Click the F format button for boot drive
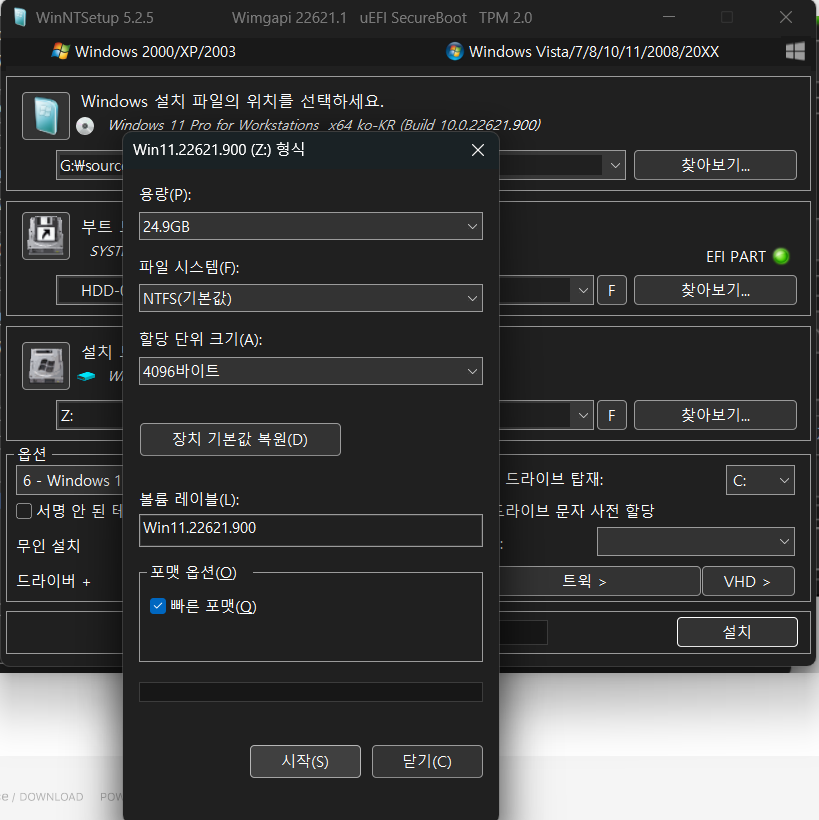 (x=612, y=290)
